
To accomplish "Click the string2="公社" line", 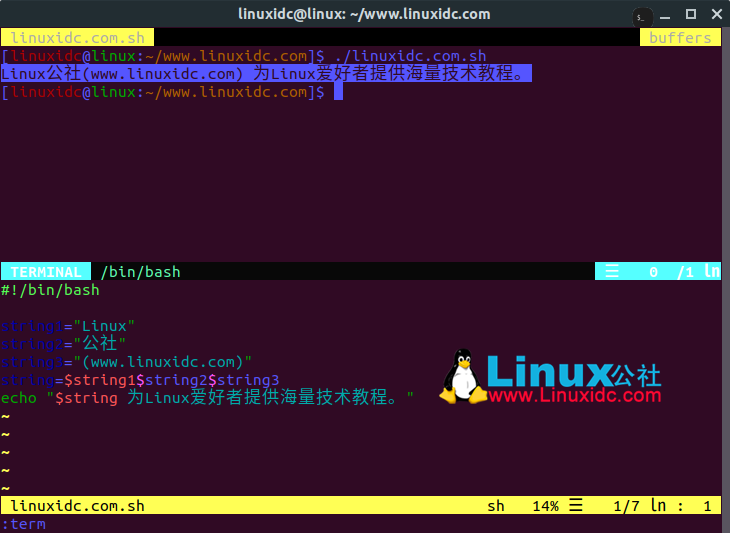I will pyautogui.click(x=63, y=344).
